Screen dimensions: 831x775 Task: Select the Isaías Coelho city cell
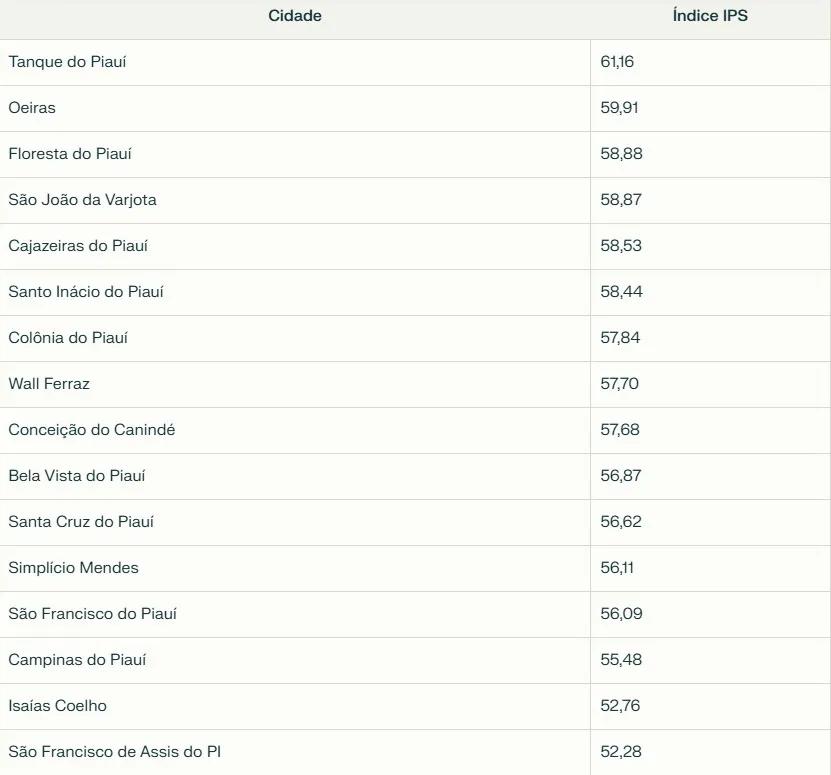click(57, 706)
